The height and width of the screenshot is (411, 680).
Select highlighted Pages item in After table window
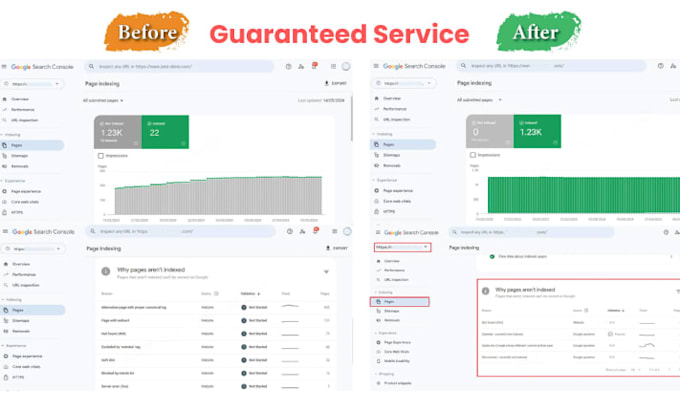click(x=399, y=302)
